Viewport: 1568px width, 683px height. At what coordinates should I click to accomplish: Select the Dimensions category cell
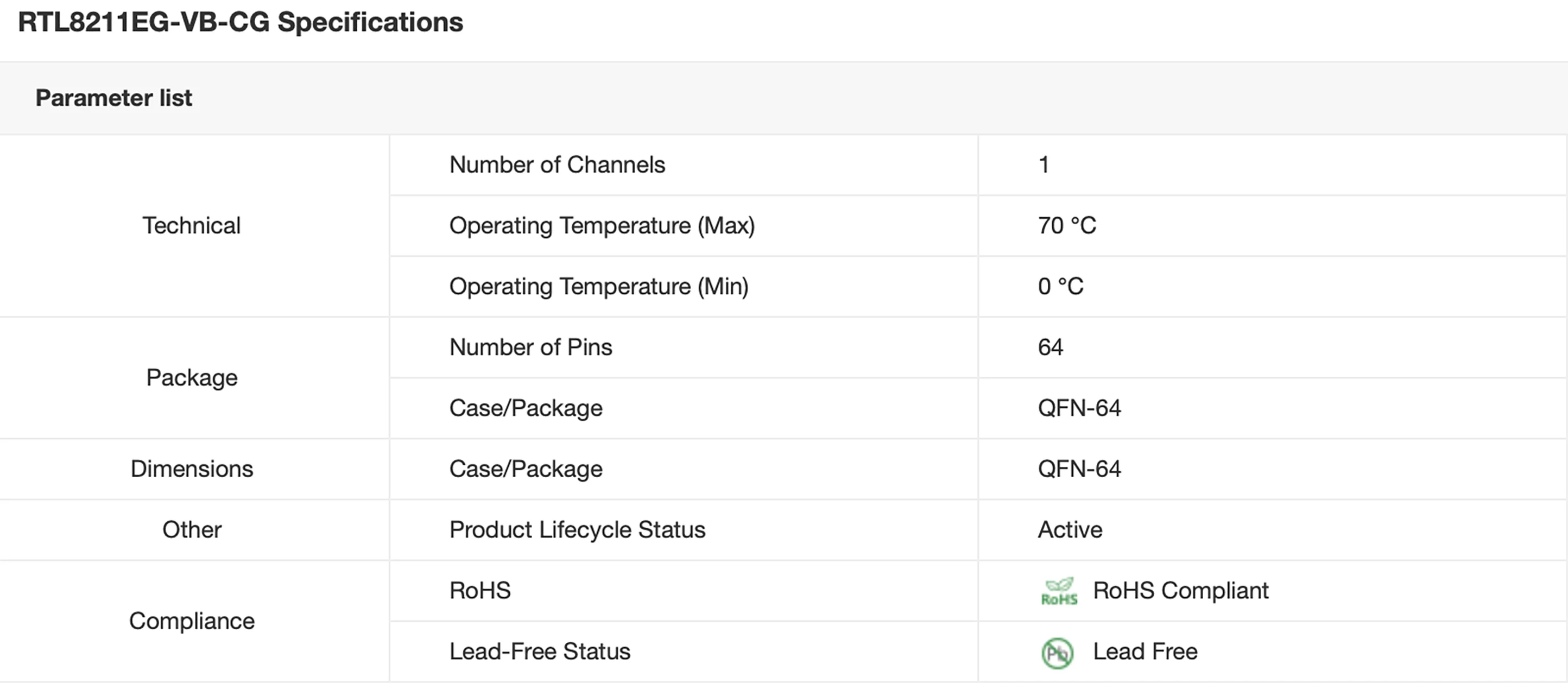[192, 469]
